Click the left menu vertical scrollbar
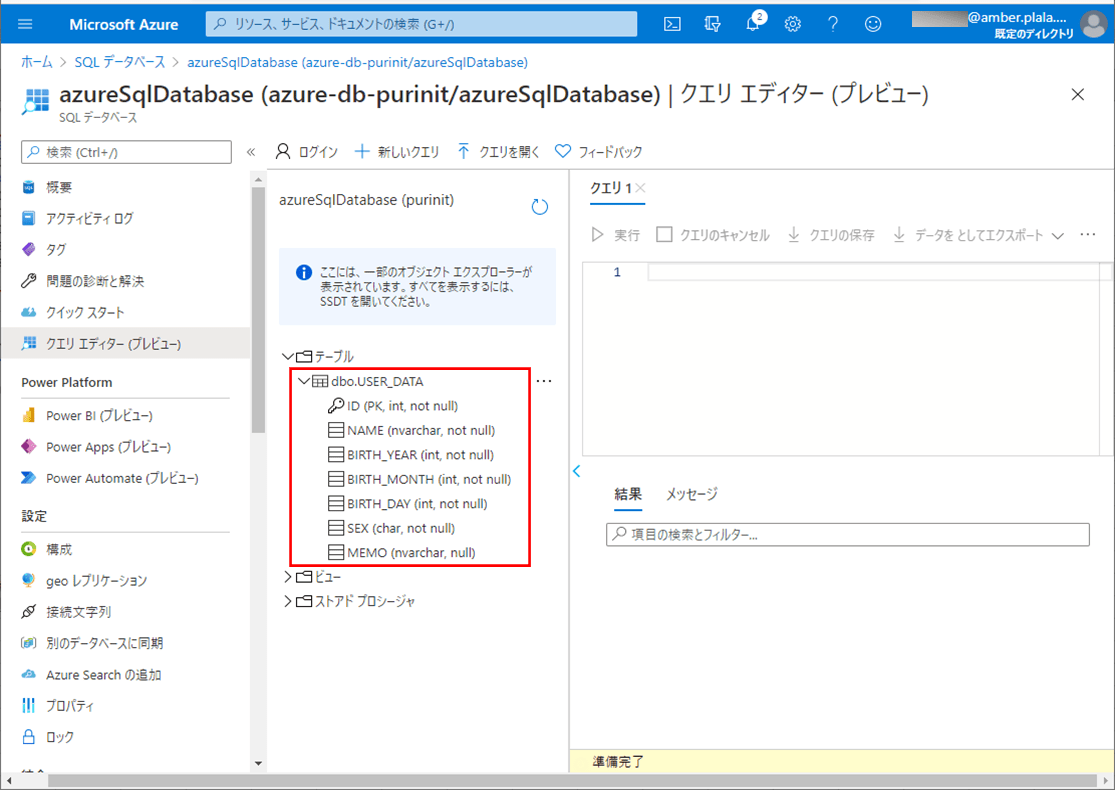The width and height of the screenshot is (1115, 790). (x=258, y=309)
